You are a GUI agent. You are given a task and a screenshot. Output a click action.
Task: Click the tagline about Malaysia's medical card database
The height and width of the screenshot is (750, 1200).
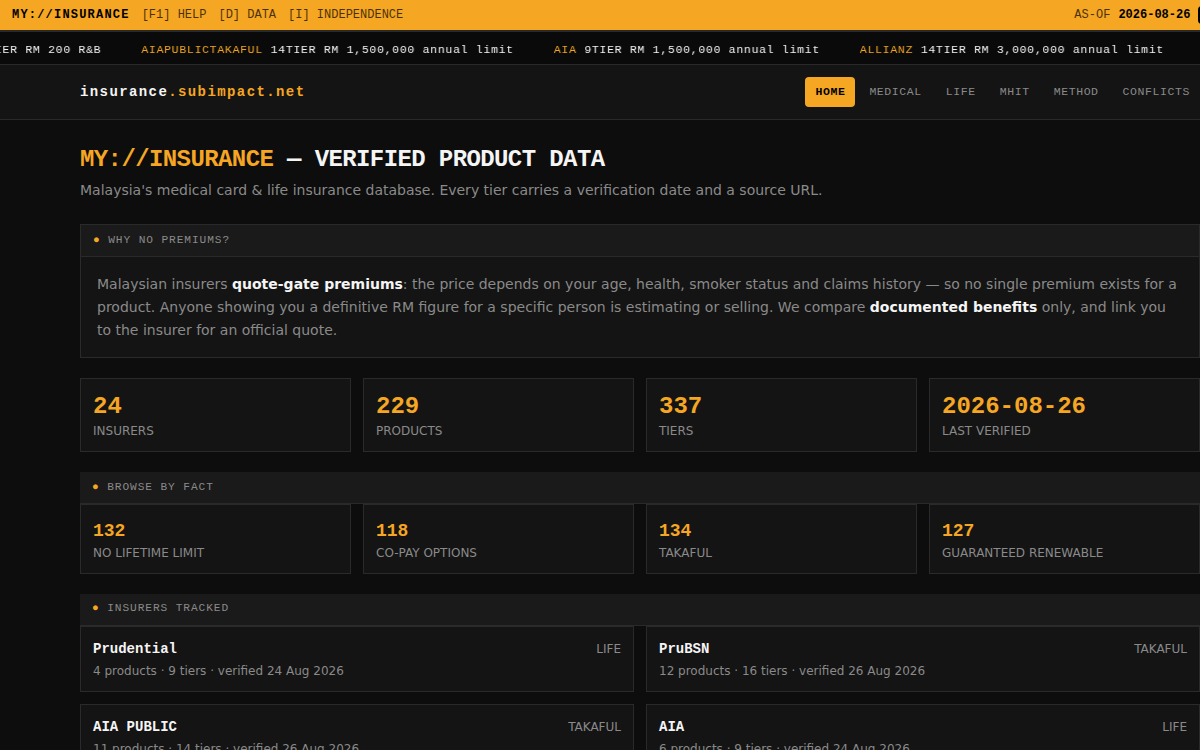[451, 190]
